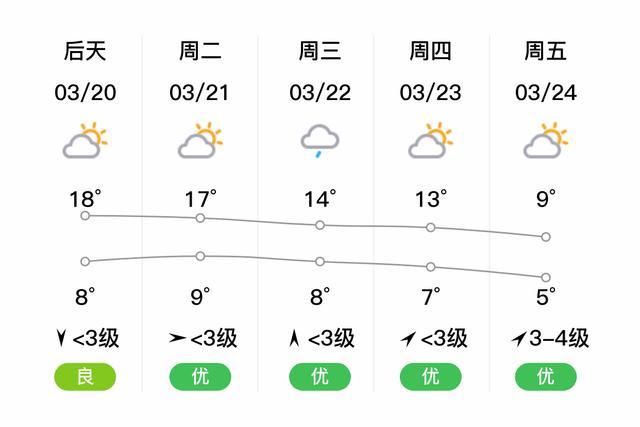This screenshot has width=640, height=427.
Task: Click the 18° high temperature point marker
Action: point(85,216)
